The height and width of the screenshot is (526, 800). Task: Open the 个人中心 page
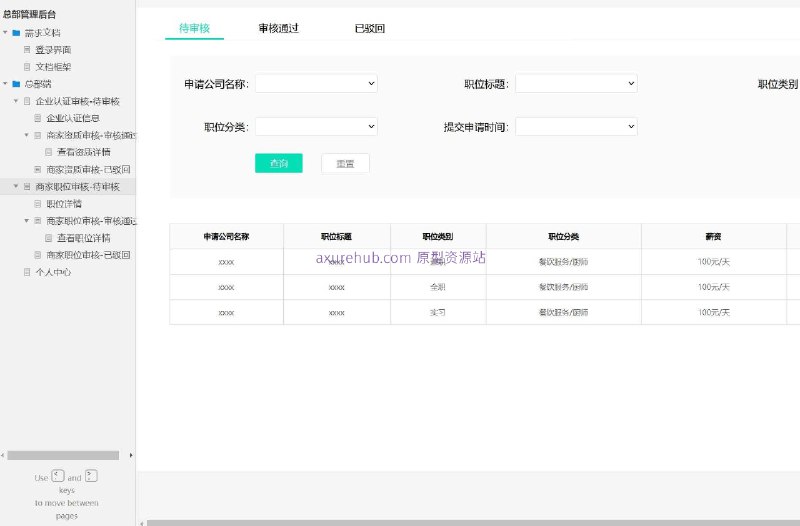(x=53, y=272)
